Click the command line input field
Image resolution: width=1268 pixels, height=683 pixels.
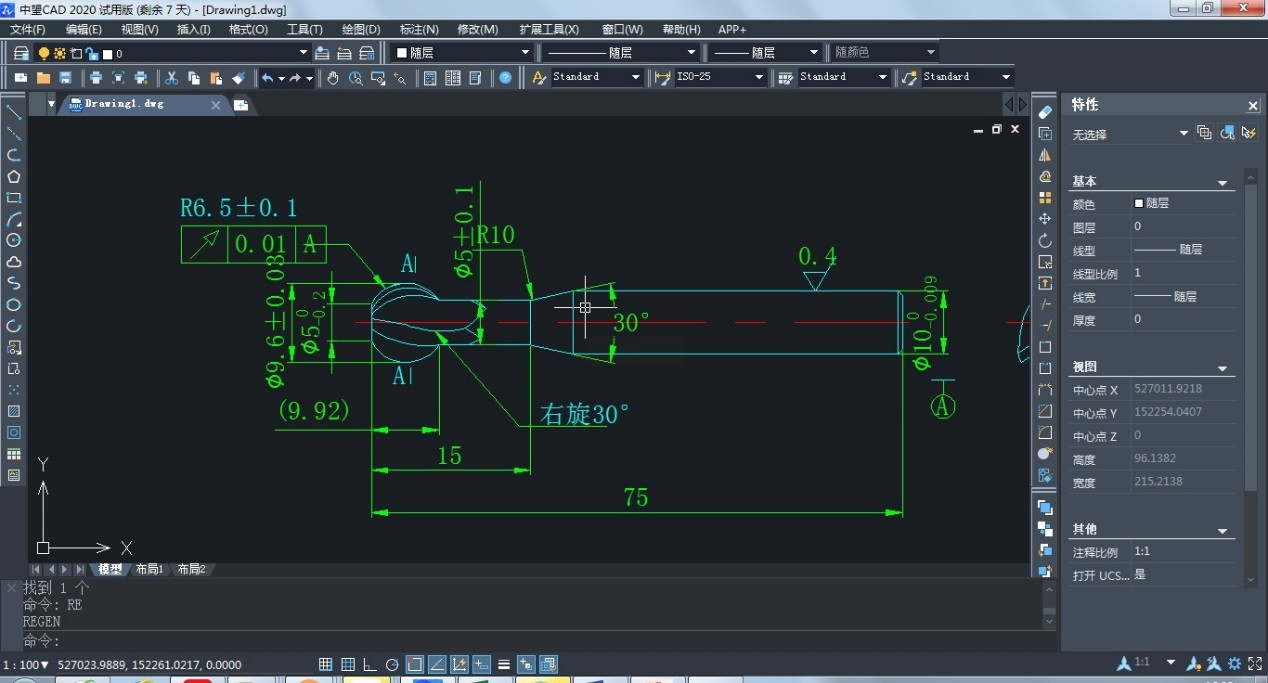point(500,641)
